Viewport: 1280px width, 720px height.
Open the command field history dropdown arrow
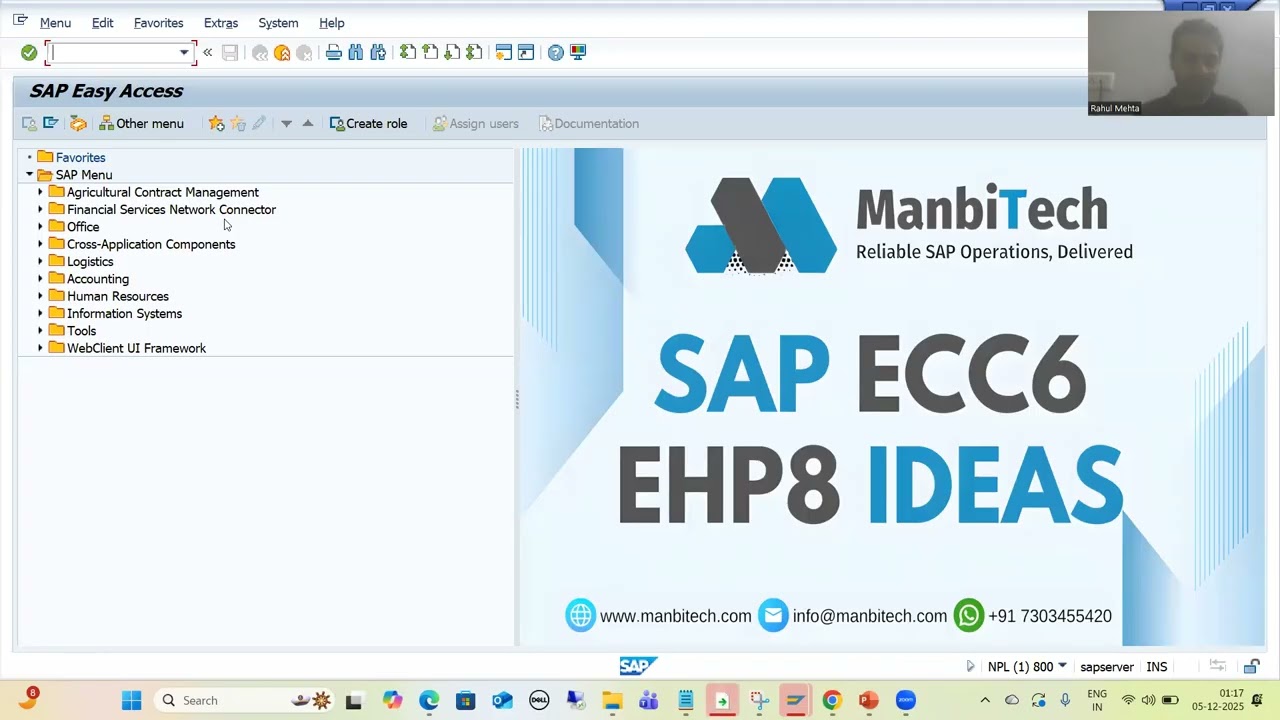click(x=184, y=52)
